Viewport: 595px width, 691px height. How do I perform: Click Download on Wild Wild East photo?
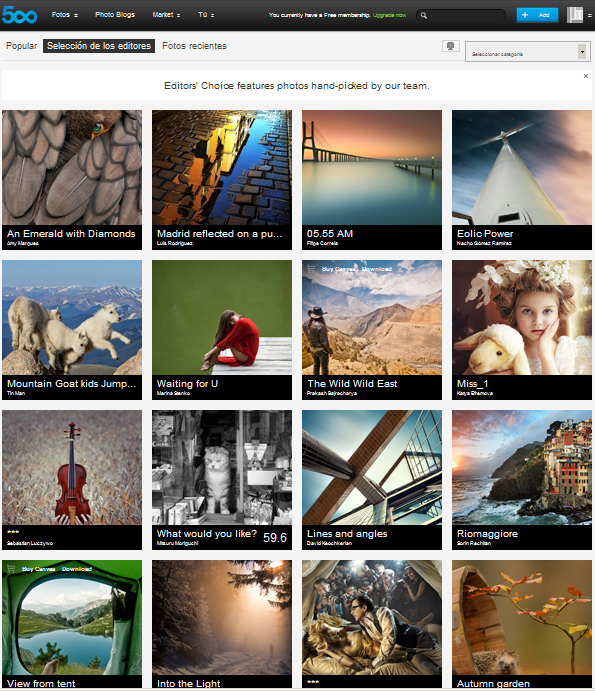[x=377, y=269]
